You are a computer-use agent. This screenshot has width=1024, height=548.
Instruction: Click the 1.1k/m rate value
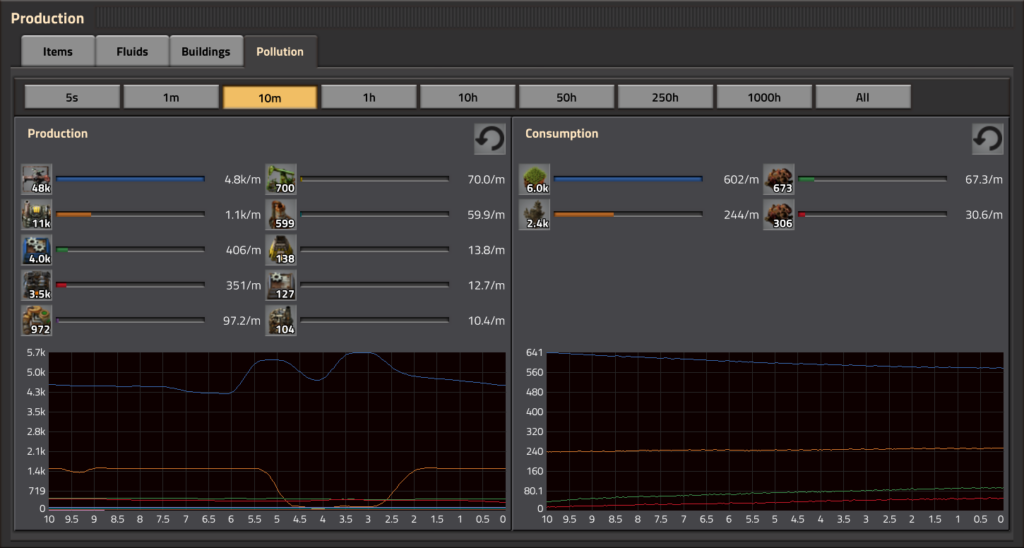(242, 215)
